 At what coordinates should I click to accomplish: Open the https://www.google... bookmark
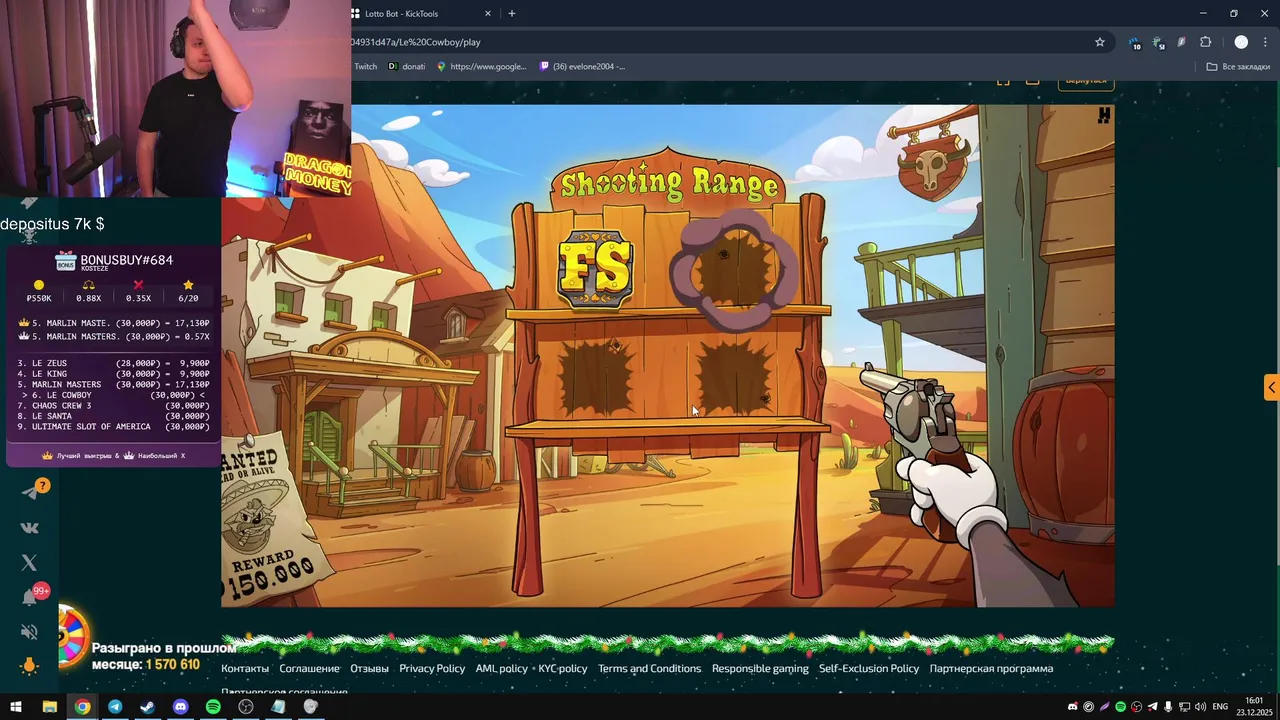(x=481, y=66)
